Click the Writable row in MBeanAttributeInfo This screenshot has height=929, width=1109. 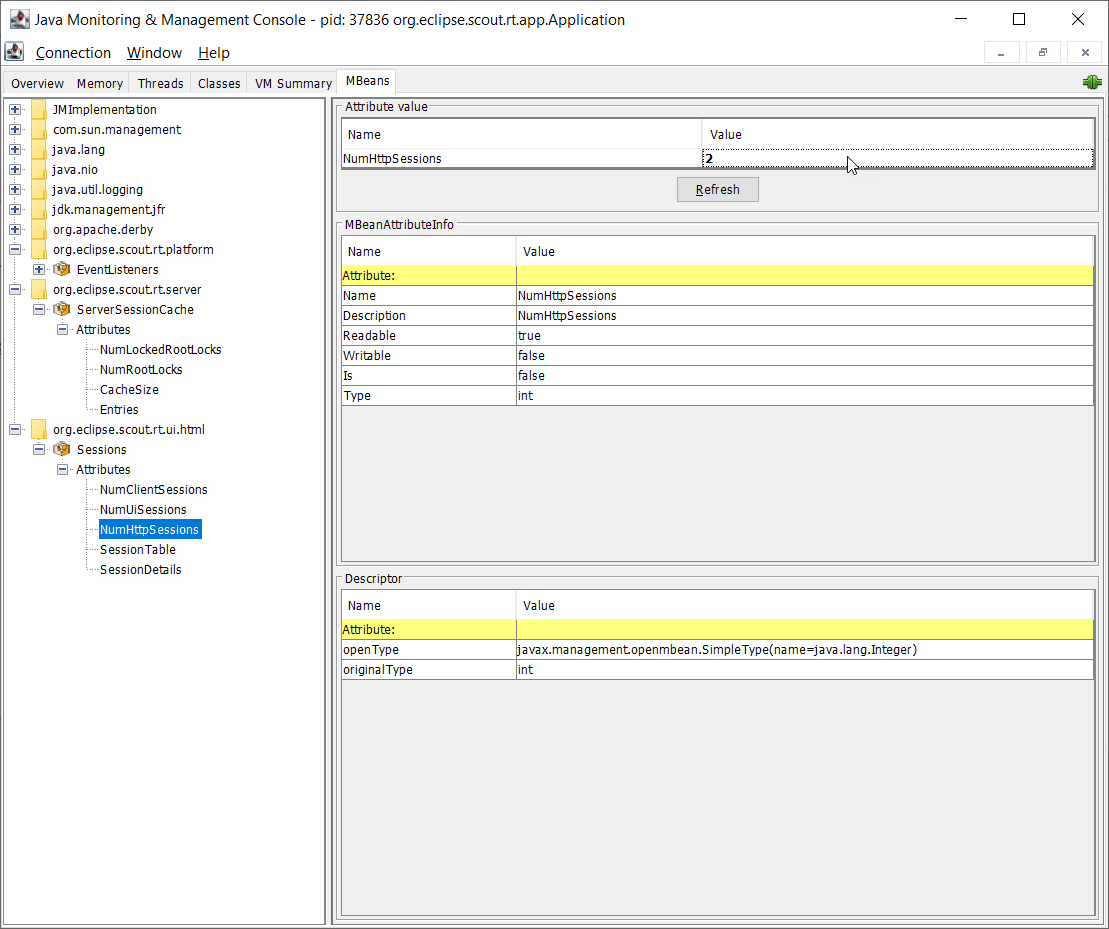[717, 356]
